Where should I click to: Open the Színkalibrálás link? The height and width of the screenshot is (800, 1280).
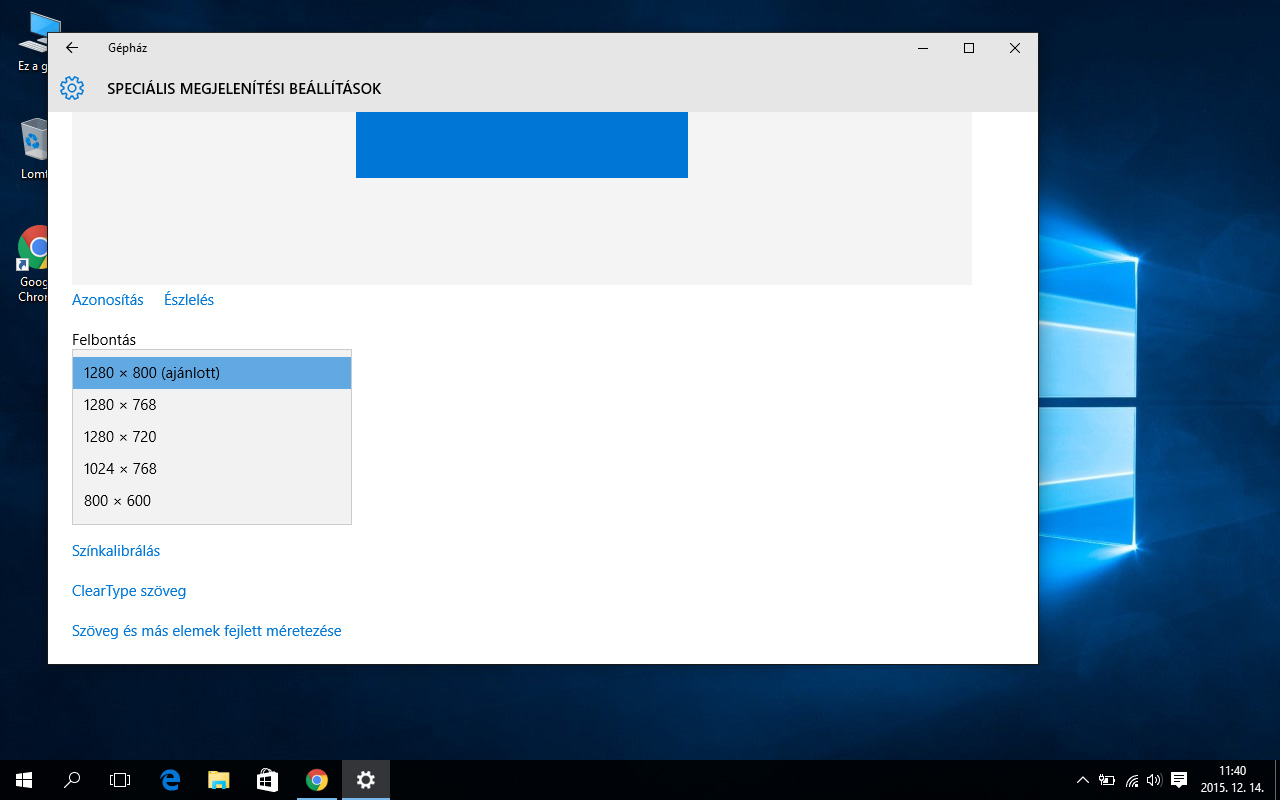click(x=116, y=551)
